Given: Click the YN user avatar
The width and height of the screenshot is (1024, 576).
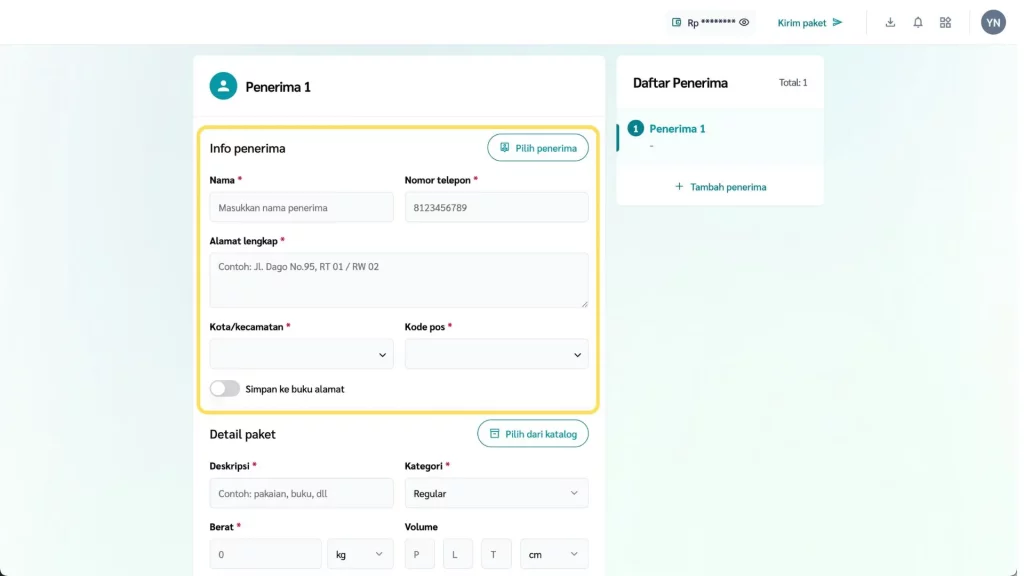Looking at the screenshot, I should [993, 22].
